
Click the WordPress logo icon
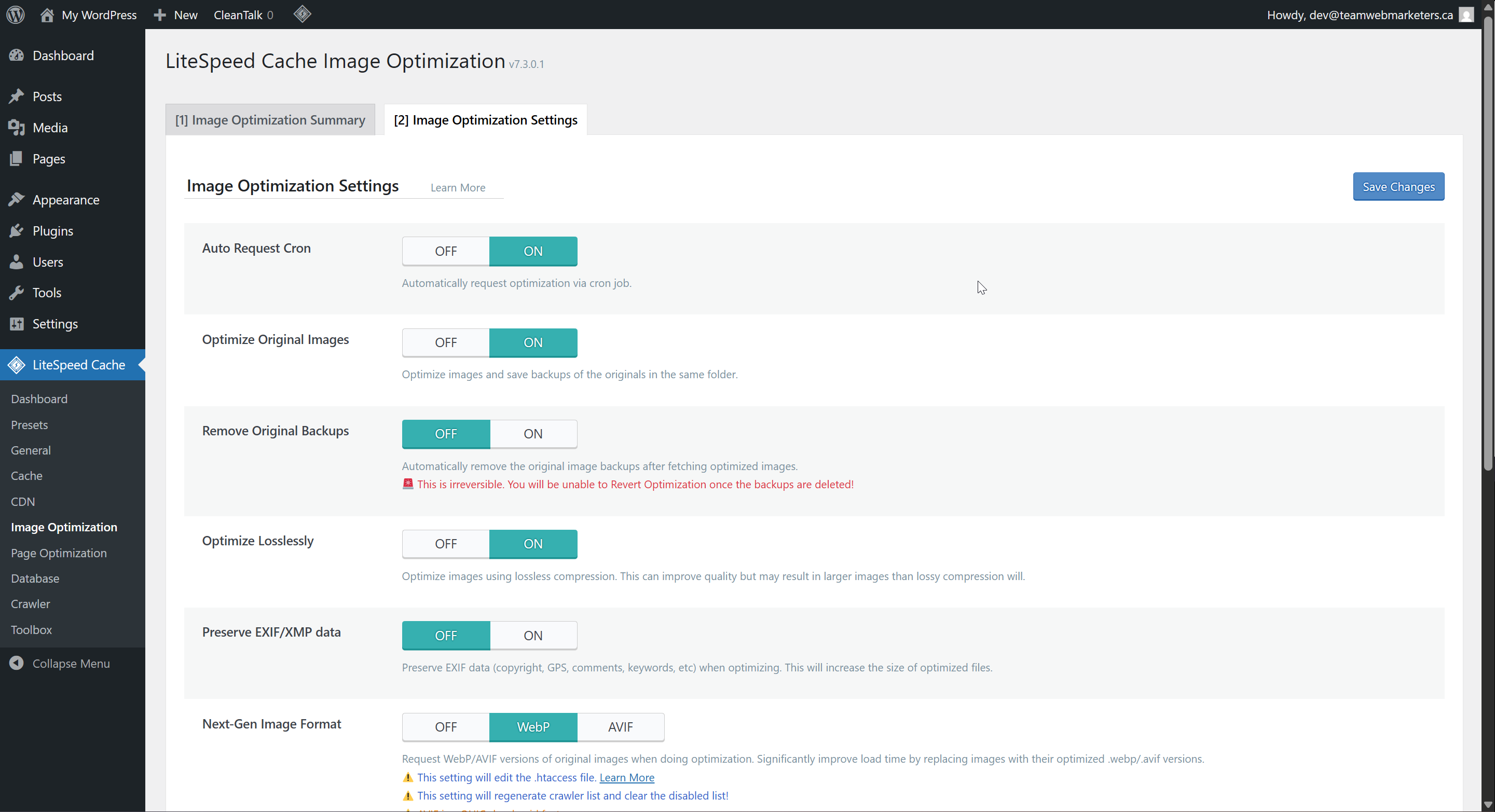pos(16,15)
